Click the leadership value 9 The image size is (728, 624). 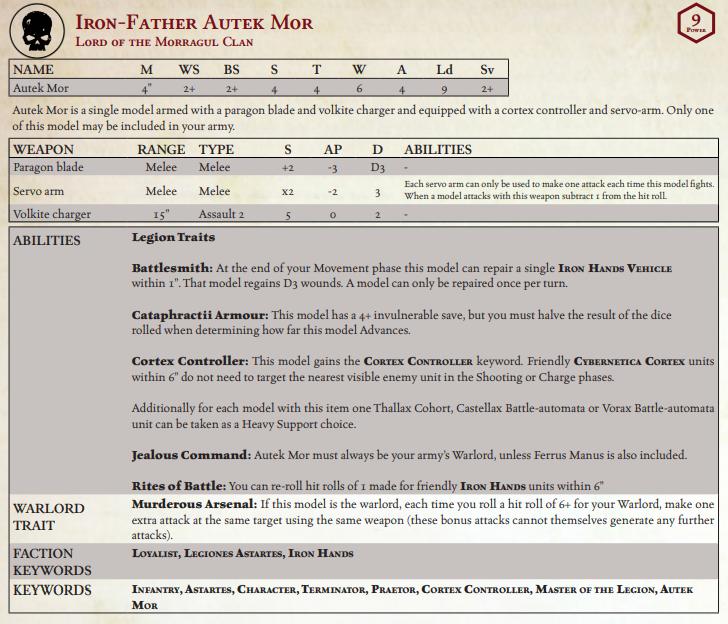click(x=444, y=89)
